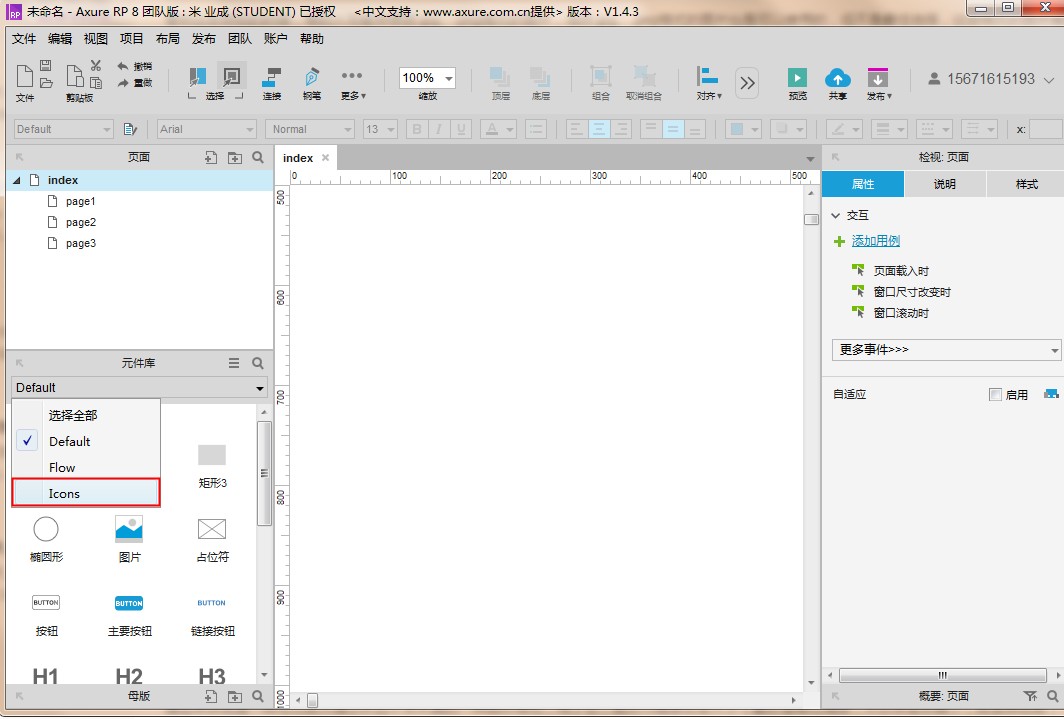This screenshot has height=719, width=1064.
Task: Open the fill color swatch dropdown
Action: [x=743, y=129]
